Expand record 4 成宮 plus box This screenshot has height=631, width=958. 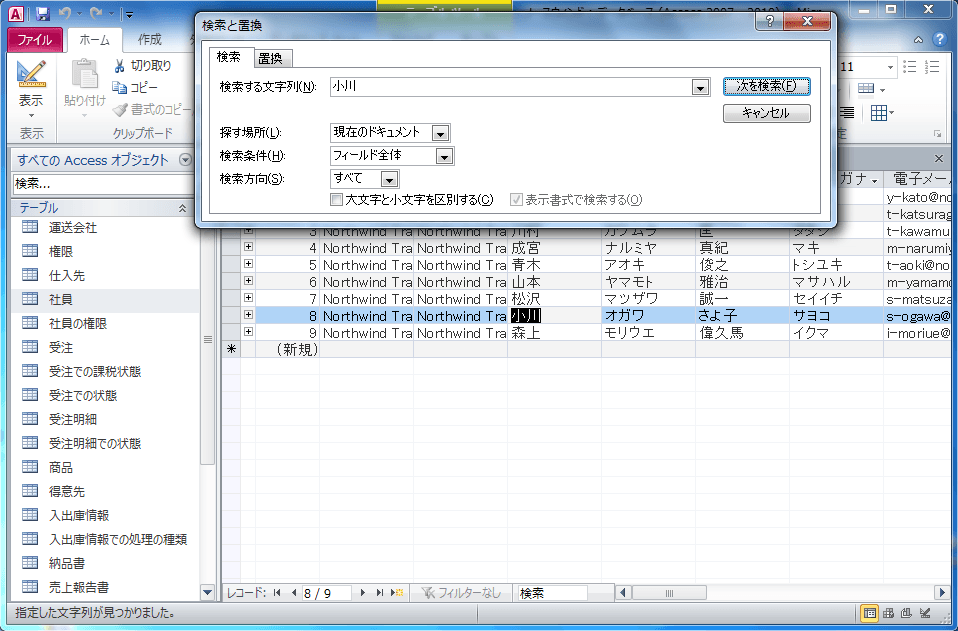pyautogui.click(x=249, y=247)
